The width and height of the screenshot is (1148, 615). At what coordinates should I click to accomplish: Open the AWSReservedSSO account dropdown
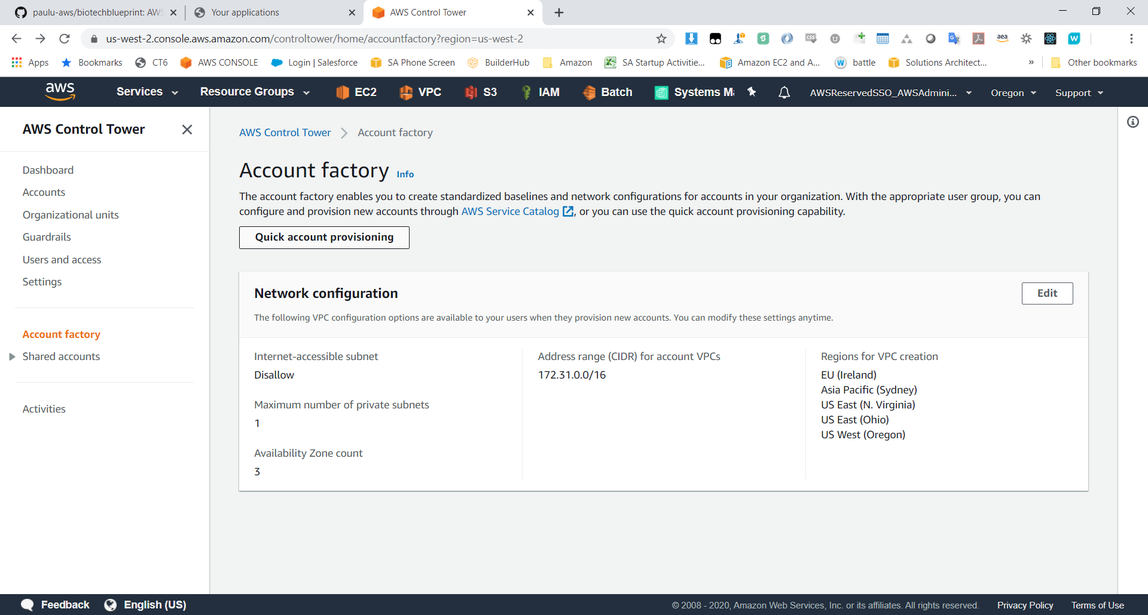(x=890, y=93)
